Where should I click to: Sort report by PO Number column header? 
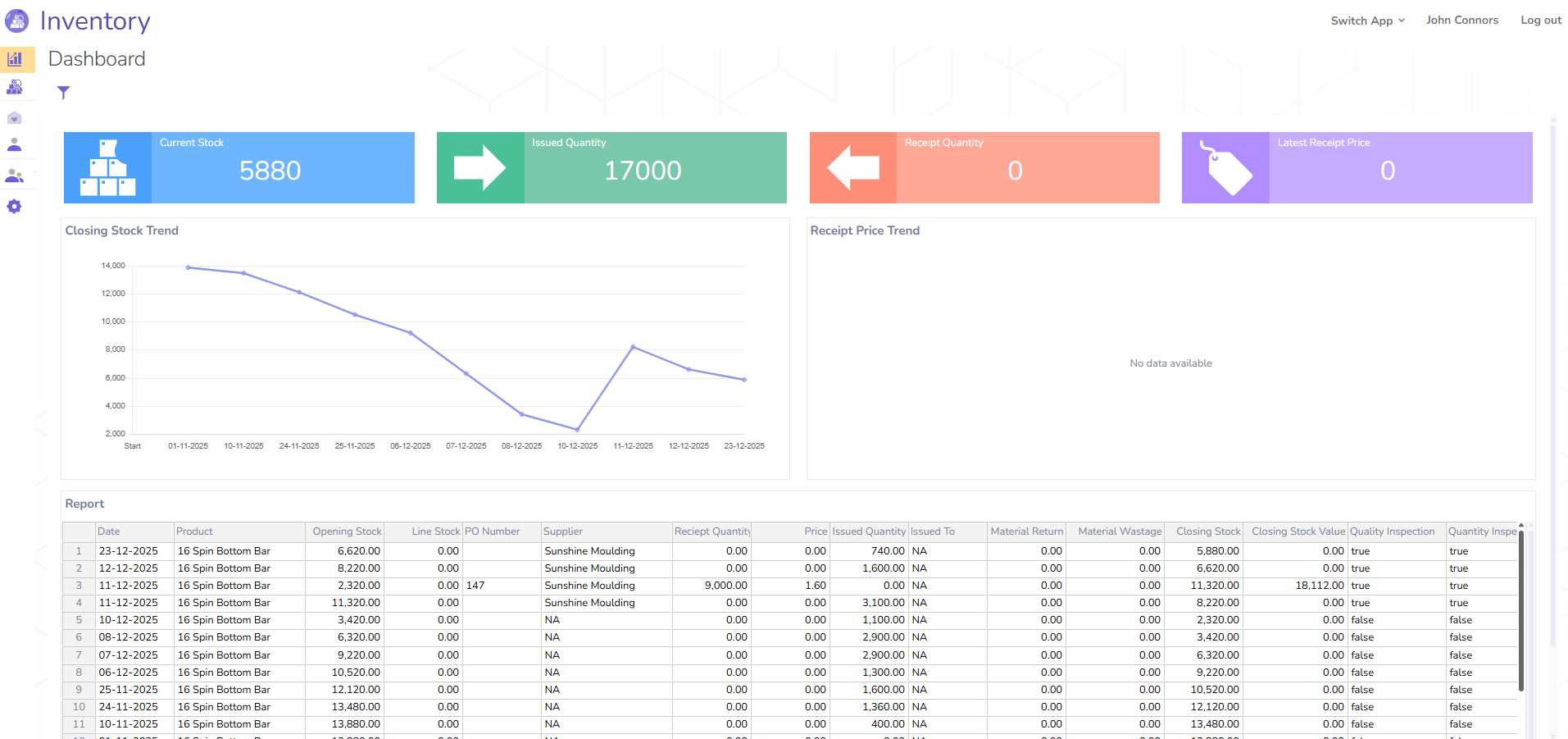(x=502, y=531)
